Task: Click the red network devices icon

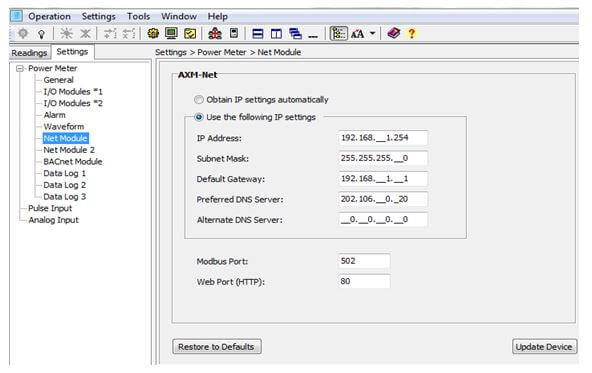Action: pyautogui.click(x=215, y=34)
